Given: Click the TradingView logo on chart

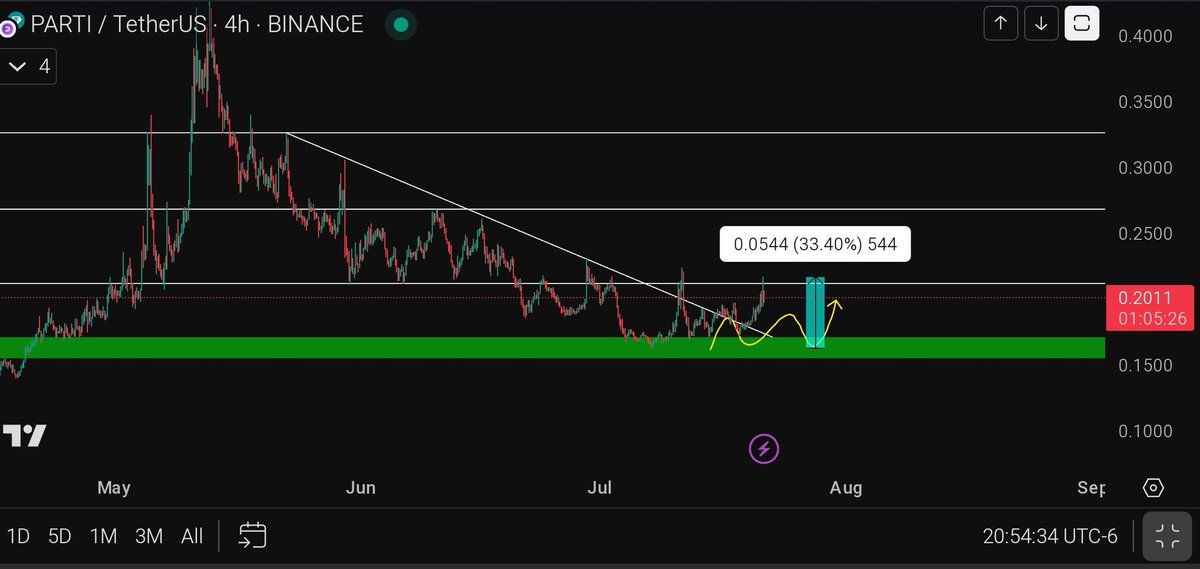Looking at the screenshot, I should (x=24, y=436).
